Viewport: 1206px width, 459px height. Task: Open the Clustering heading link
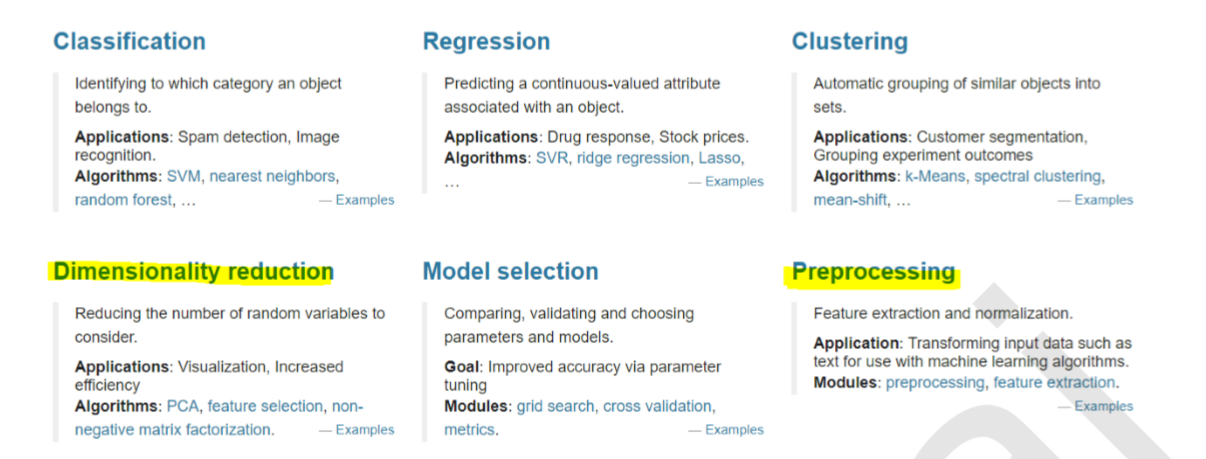[x=850, y=41]
